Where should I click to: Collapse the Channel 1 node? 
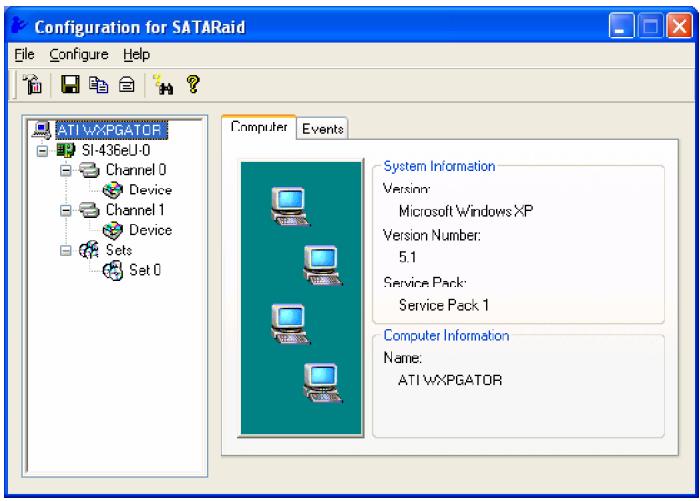[x=66, y=210]
